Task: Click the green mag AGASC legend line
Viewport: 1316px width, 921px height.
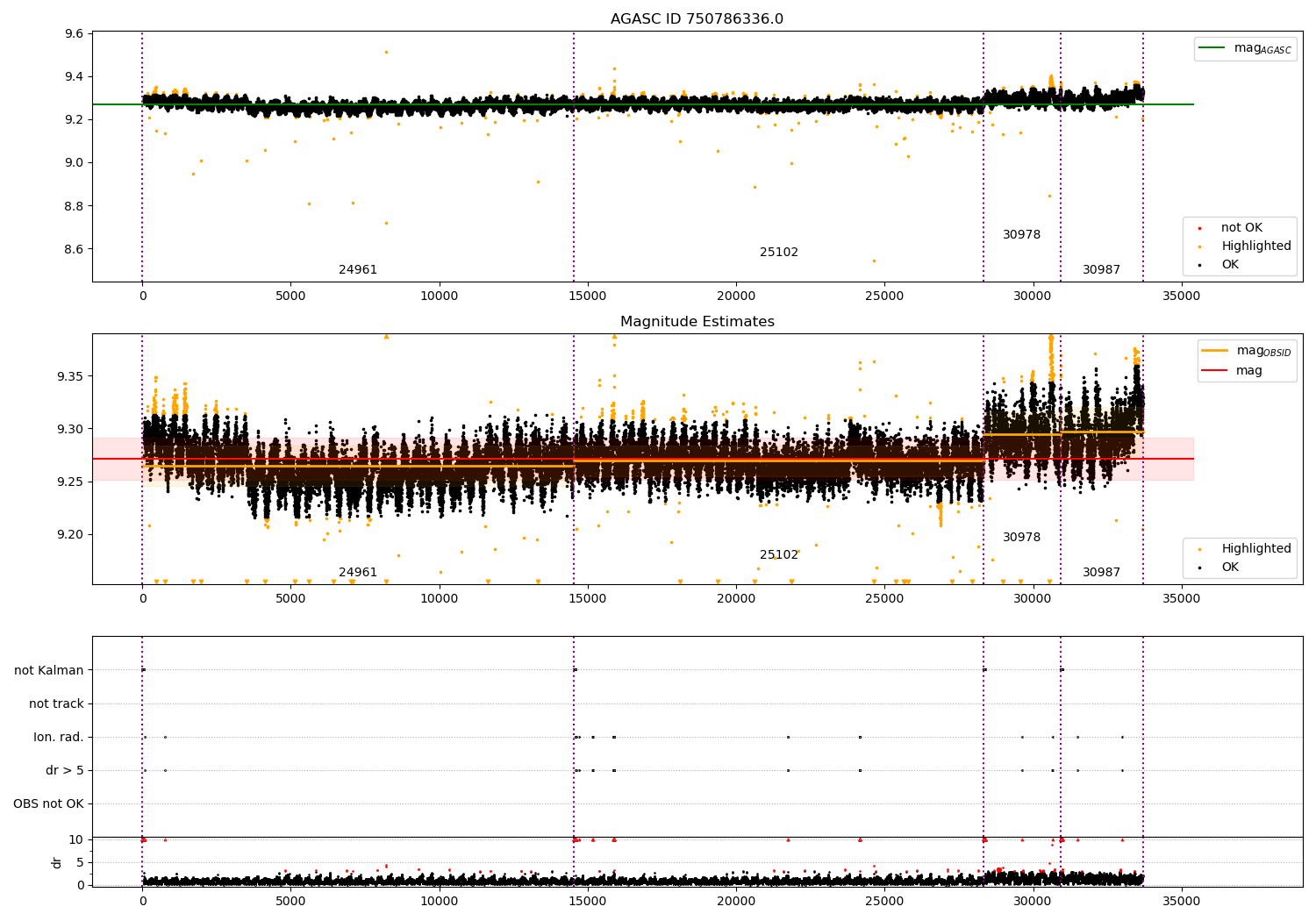Action: pos(1212,48)
